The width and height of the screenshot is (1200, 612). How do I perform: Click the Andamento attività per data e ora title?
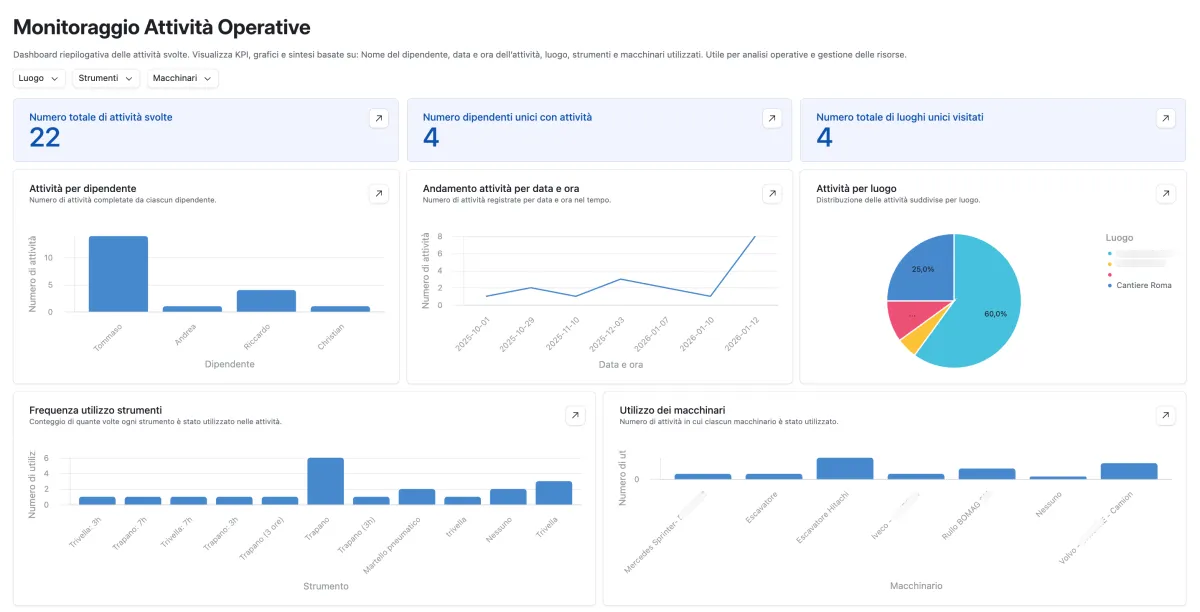(x=501, y=188)
